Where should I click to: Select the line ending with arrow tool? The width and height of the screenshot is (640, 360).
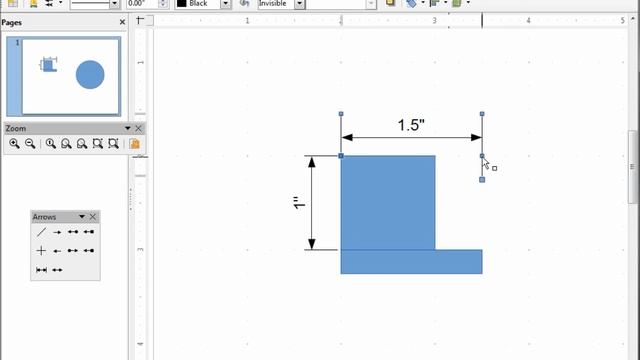[x=57, y=232]
